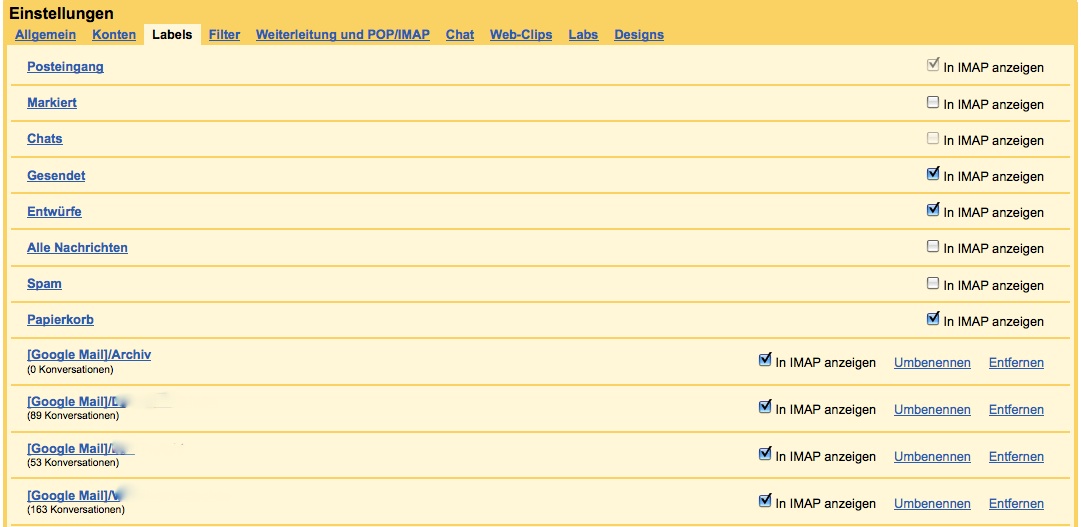The height and width of the screenshot is (527, 1081).
Task: Uncheck IMAP box for 89 Konversationen label
Action: click(x=765, y=408)
